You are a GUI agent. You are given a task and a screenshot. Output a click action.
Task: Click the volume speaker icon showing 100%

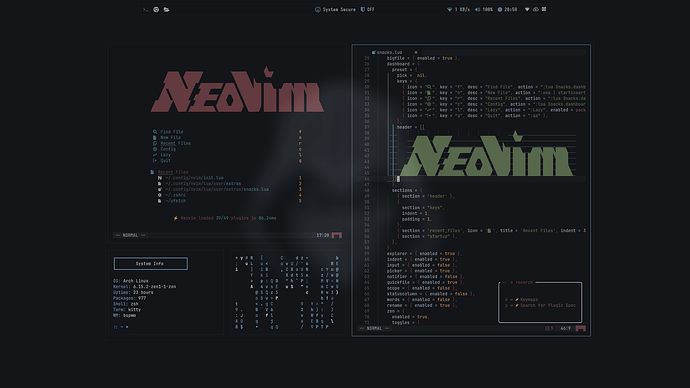tap(477, 9)
